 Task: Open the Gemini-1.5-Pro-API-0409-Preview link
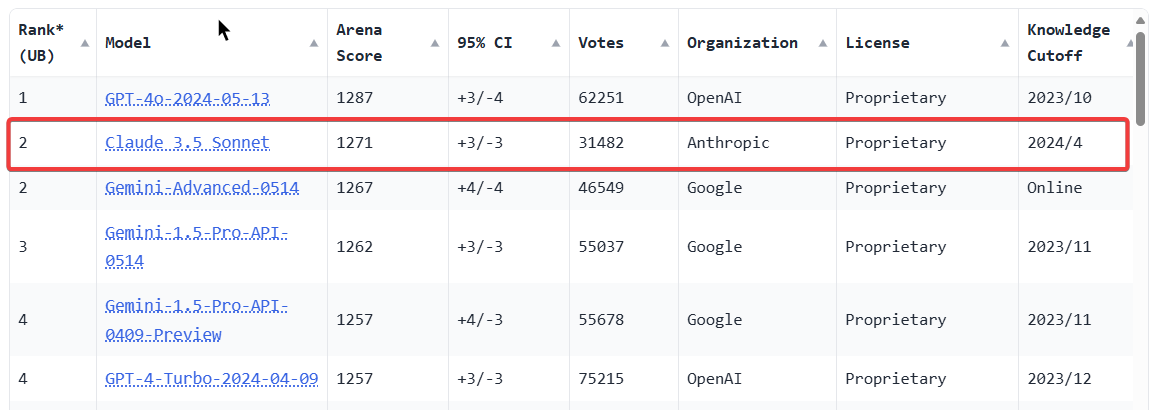tap(196, 320)
